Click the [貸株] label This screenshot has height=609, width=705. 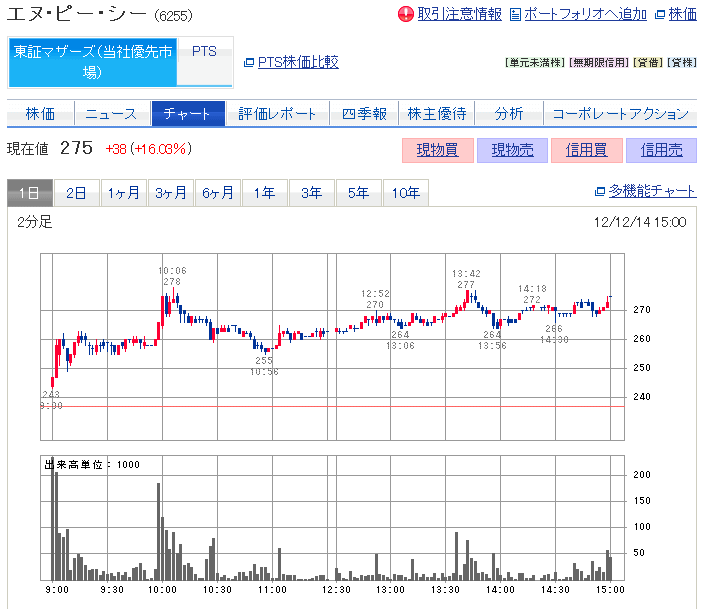682,63
